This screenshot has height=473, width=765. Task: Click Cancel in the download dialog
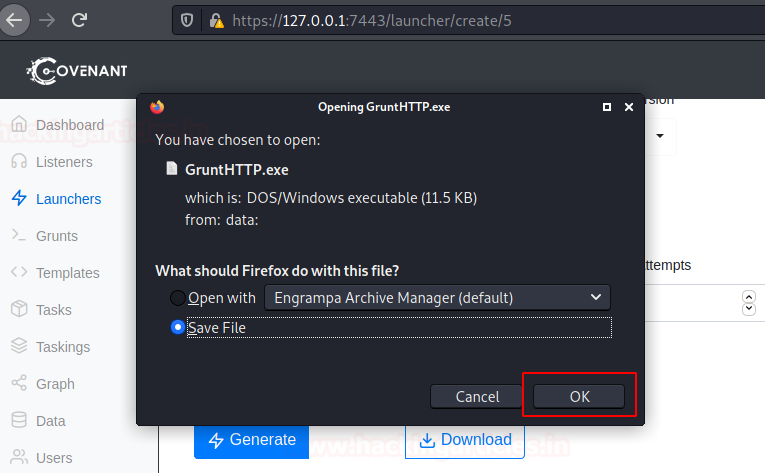coord(477,396)
